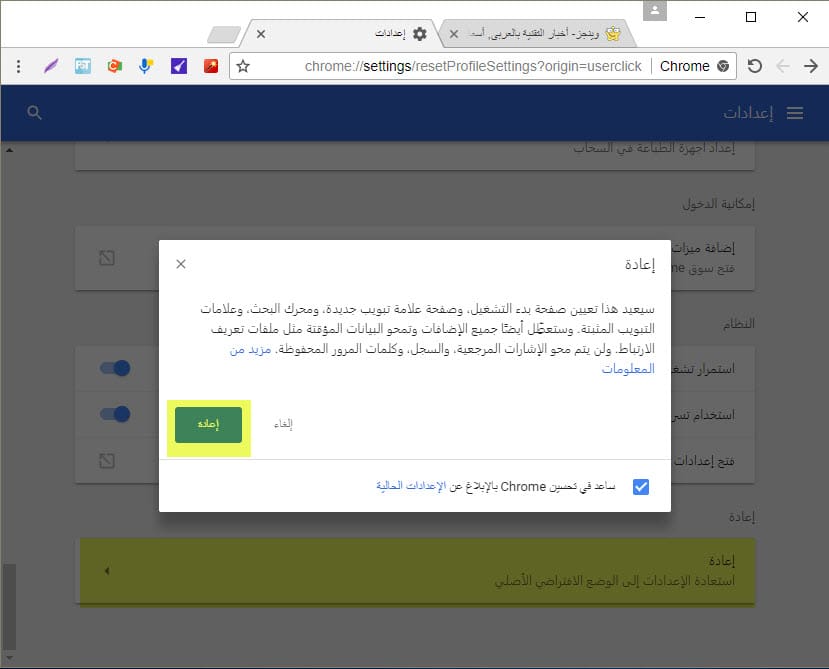The width and height of the screenshot is (829, 669).
Task: Toggle the first system switch off
Action: (x=116, y=368)
